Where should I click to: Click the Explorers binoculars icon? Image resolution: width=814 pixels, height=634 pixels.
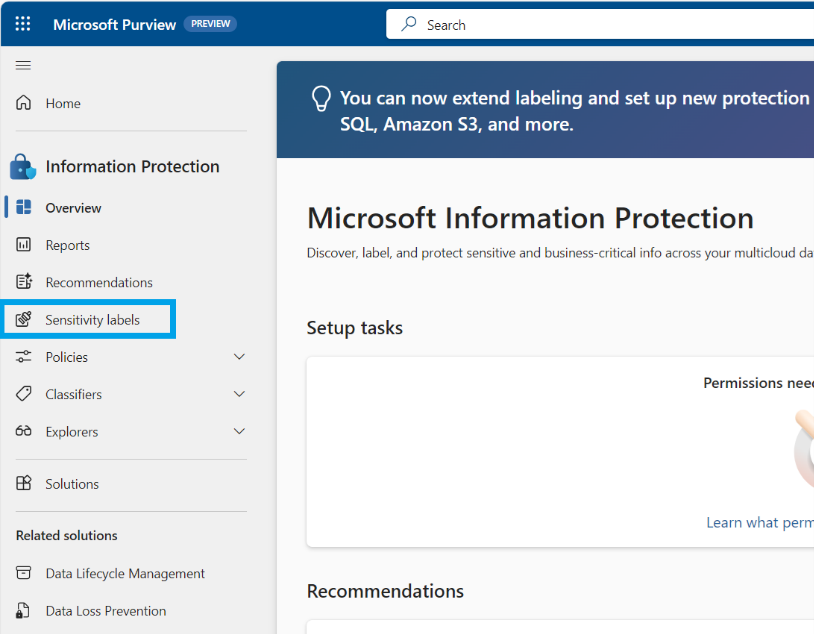24,432
